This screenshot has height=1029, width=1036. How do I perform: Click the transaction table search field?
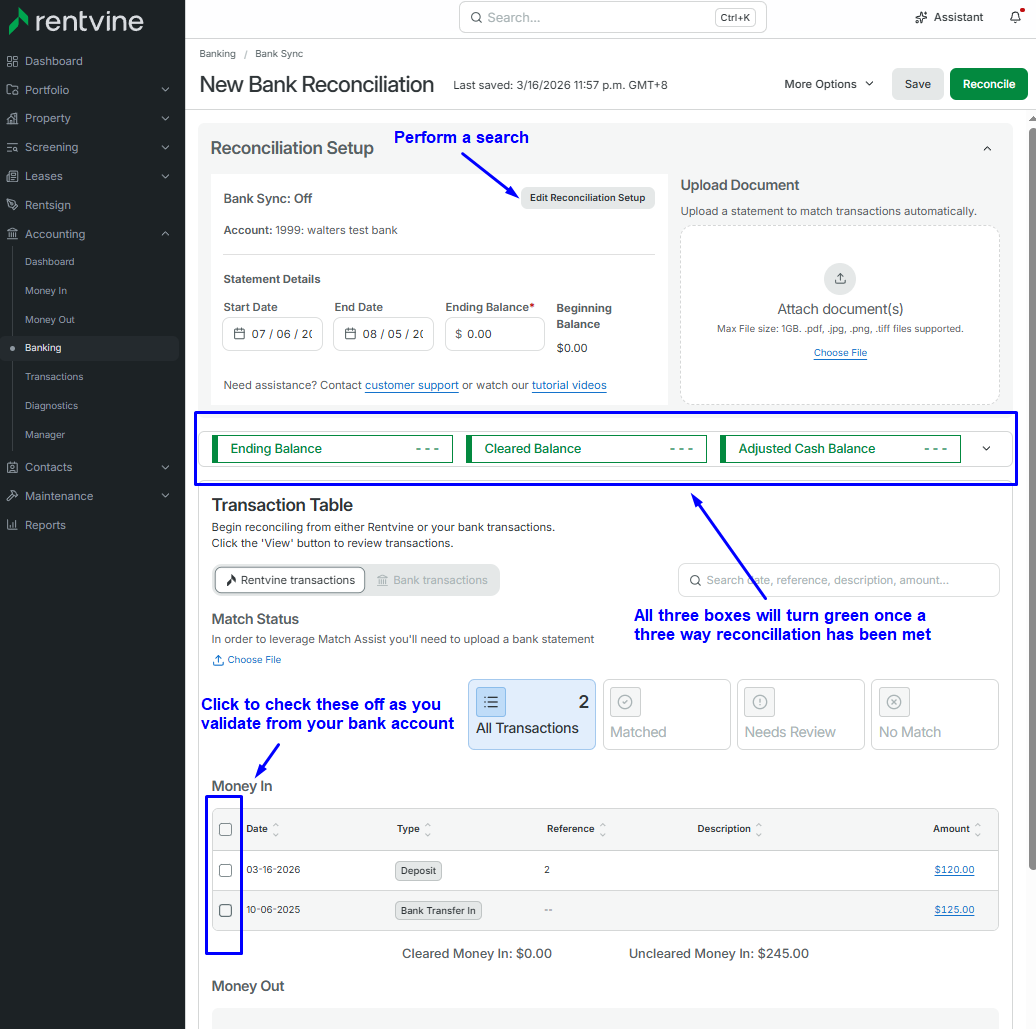pos(838,580)
